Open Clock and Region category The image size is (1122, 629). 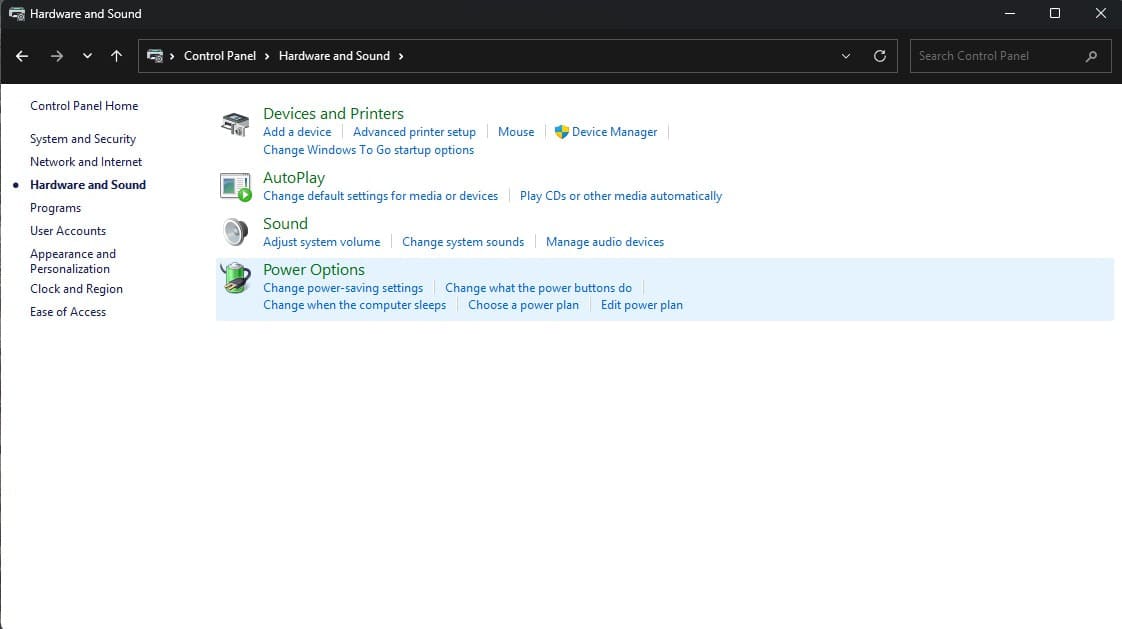tap(77, 289)
